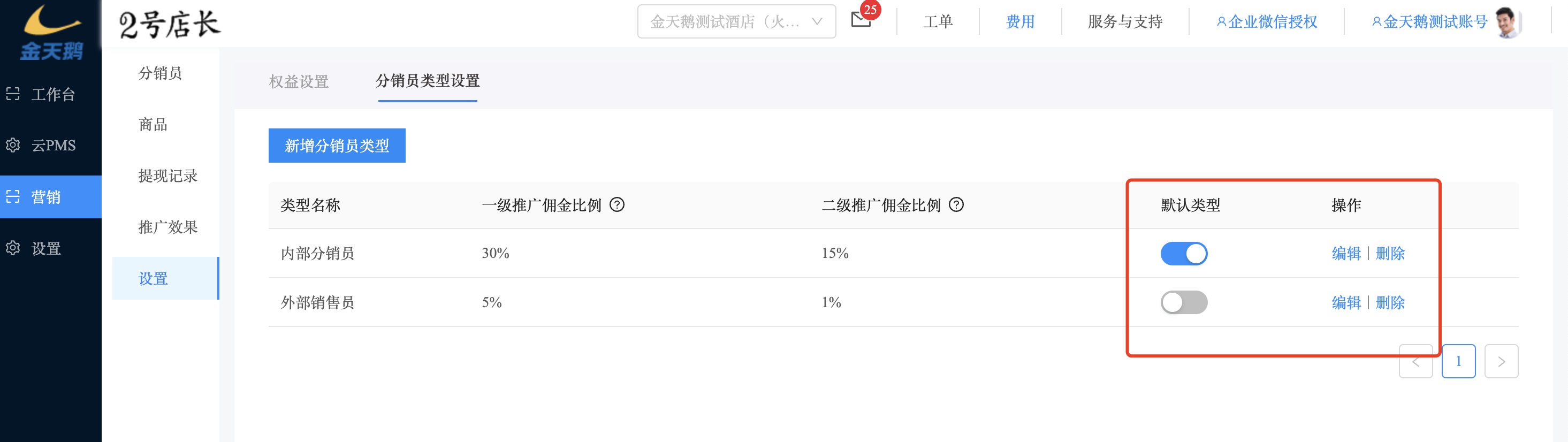Click the 金天鹅 logo
This screenshot has height=442, width=1568.
click(51, 32)
